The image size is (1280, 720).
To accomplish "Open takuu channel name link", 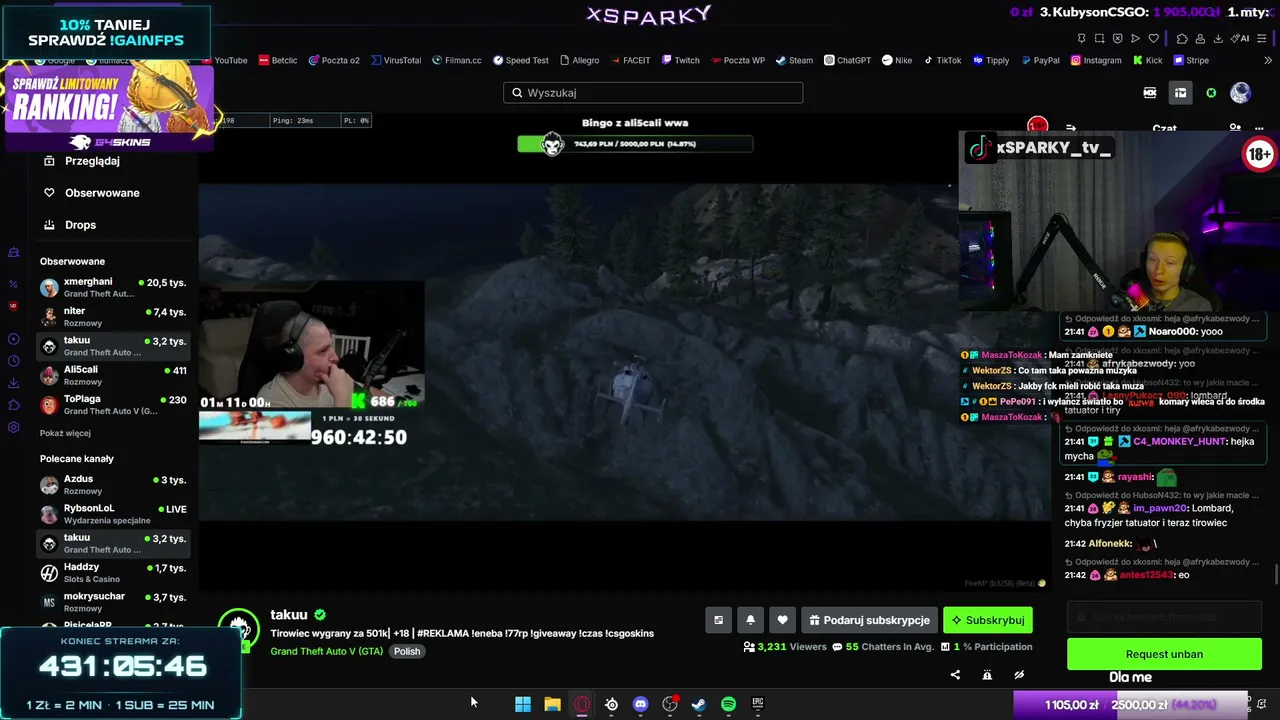I will click(x=289, y=615).
